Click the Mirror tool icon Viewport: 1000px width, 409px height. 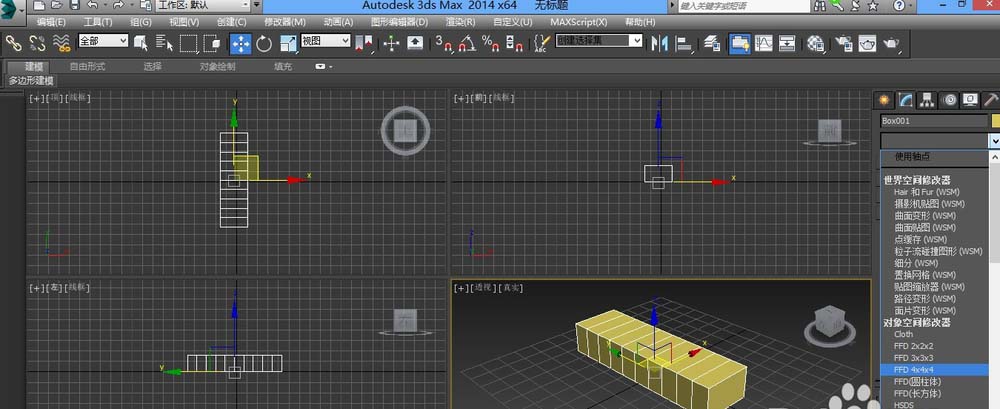tap(659, 43)
